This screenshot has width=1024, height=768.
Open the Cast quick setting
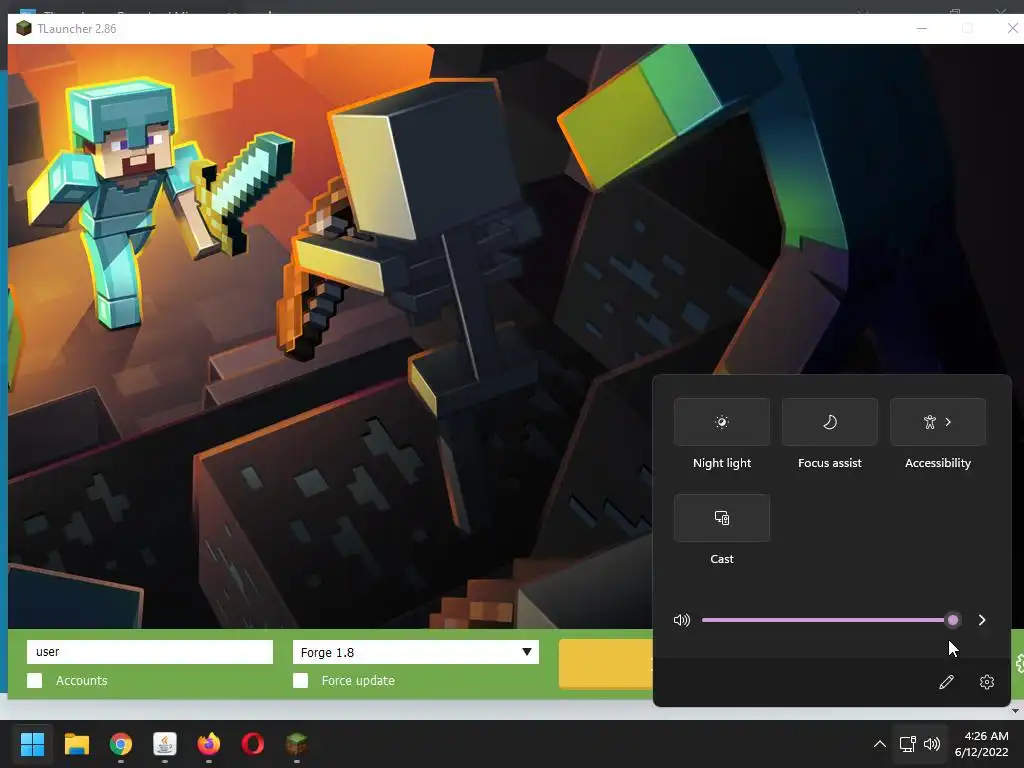click(x=722, y=518)
